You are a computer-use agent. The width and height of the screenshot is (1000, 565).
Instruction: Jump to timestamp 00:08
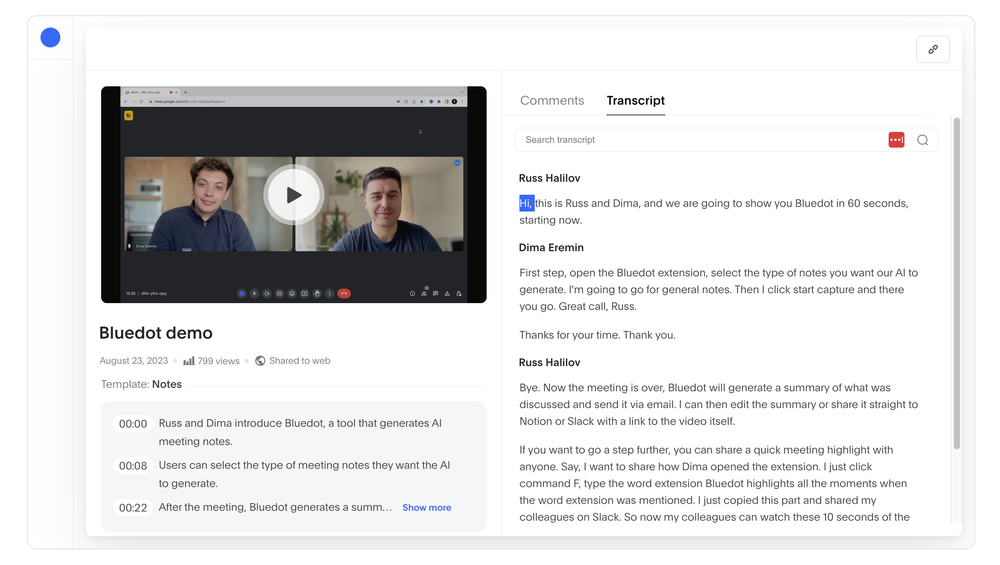(133, 466)
